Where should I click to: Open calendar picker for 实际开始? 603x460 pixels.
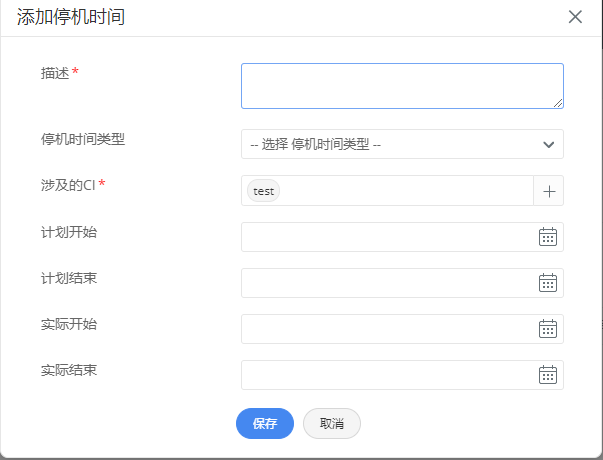coord(548,329)
